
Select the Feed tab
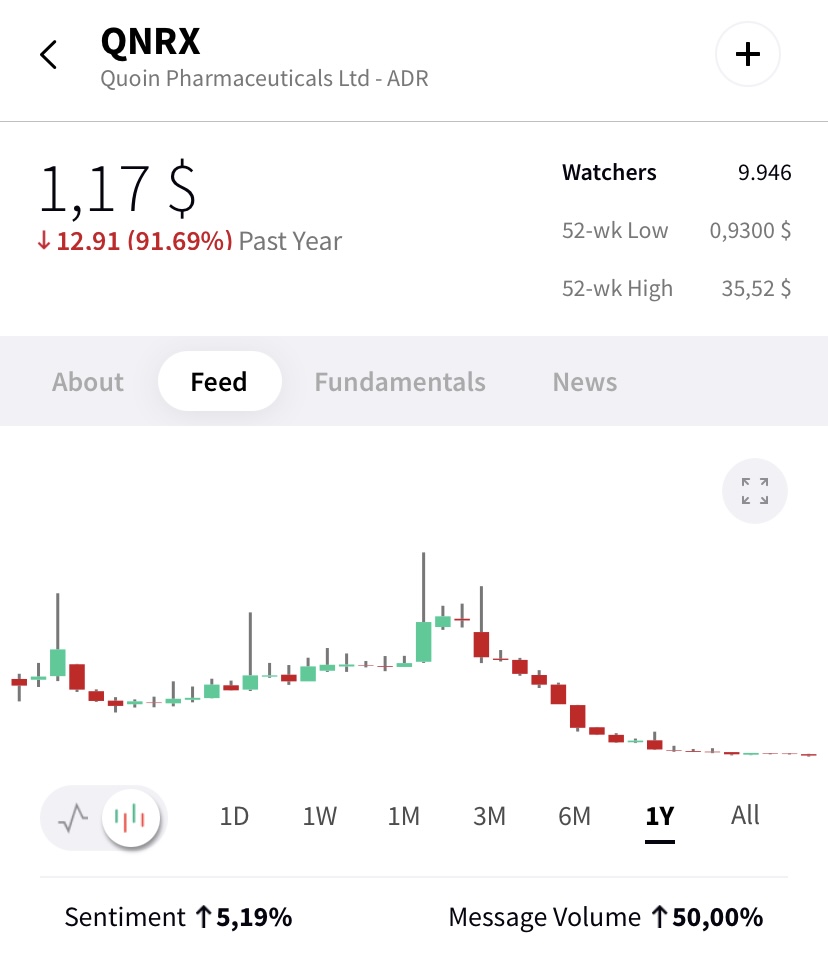click(x=219, y=381)
